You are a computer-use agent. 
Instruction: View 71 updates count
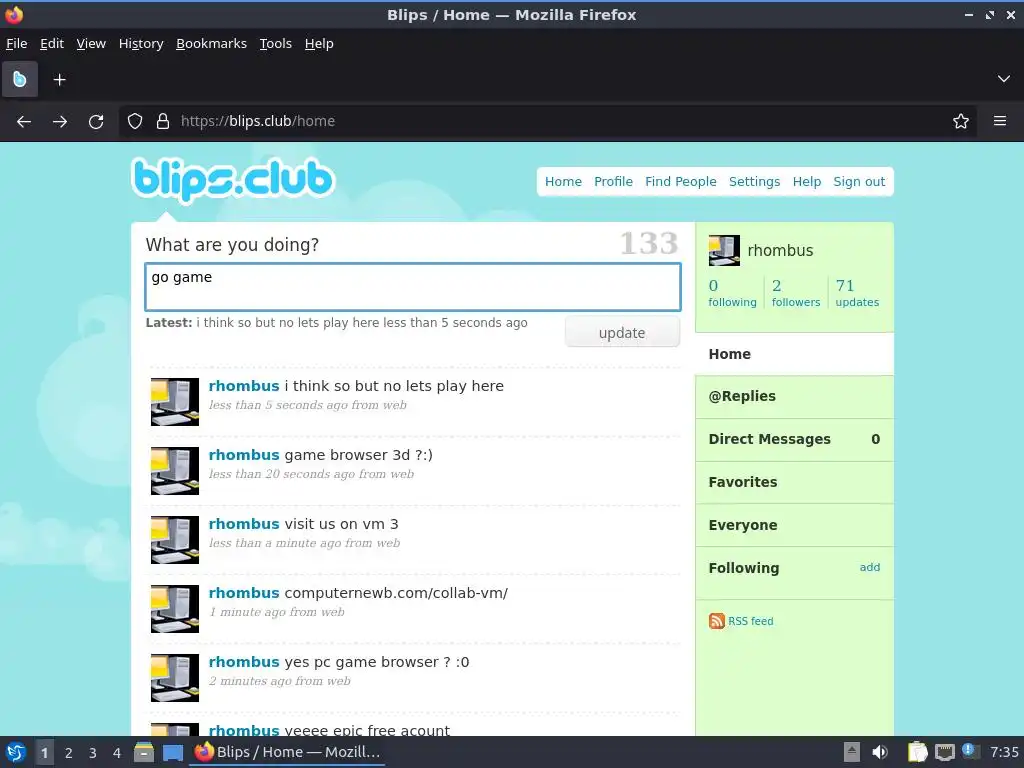tap(857, 293)
